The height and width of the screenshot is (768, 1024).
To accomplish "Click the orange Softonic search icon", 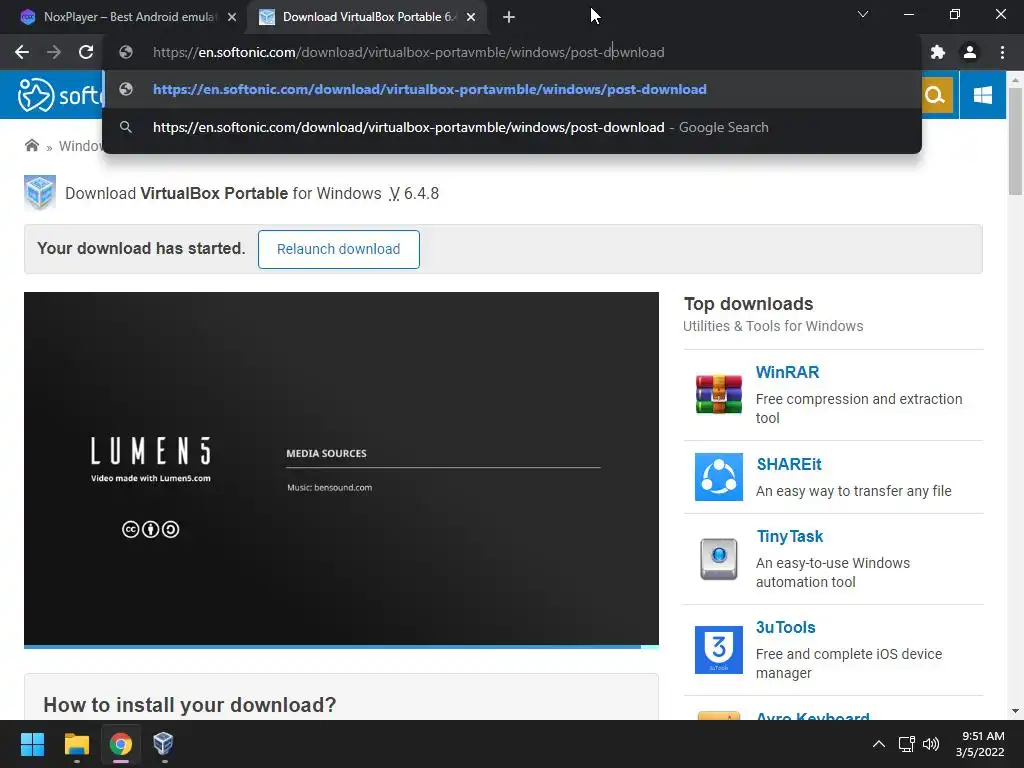I will point(935,95).
